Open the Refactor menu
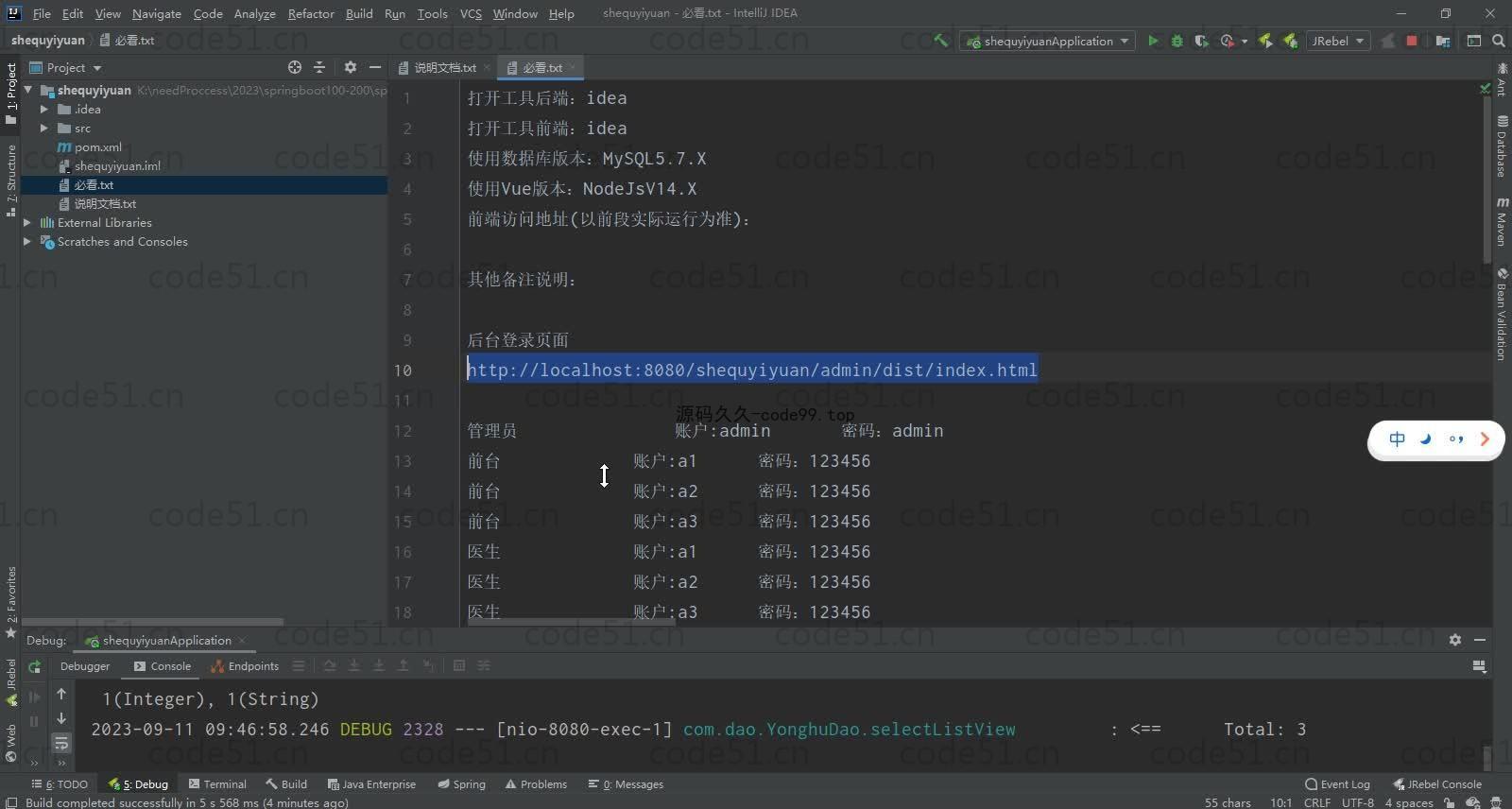This screenshot has height=809, width=1512. tap(311, 13)
